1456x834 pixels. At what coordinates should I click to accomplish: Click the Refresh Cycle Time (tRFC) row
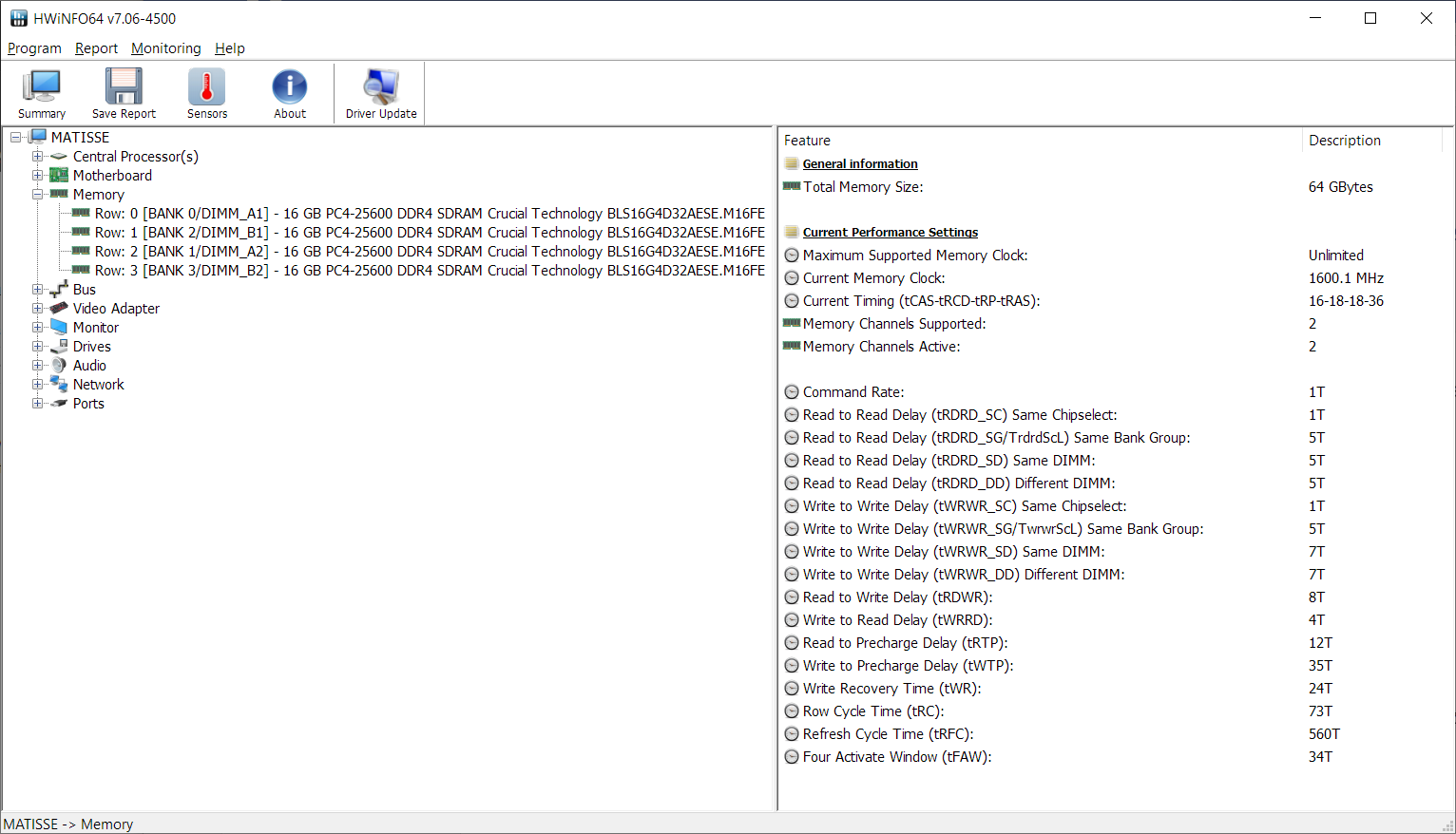click(1114, 733)
